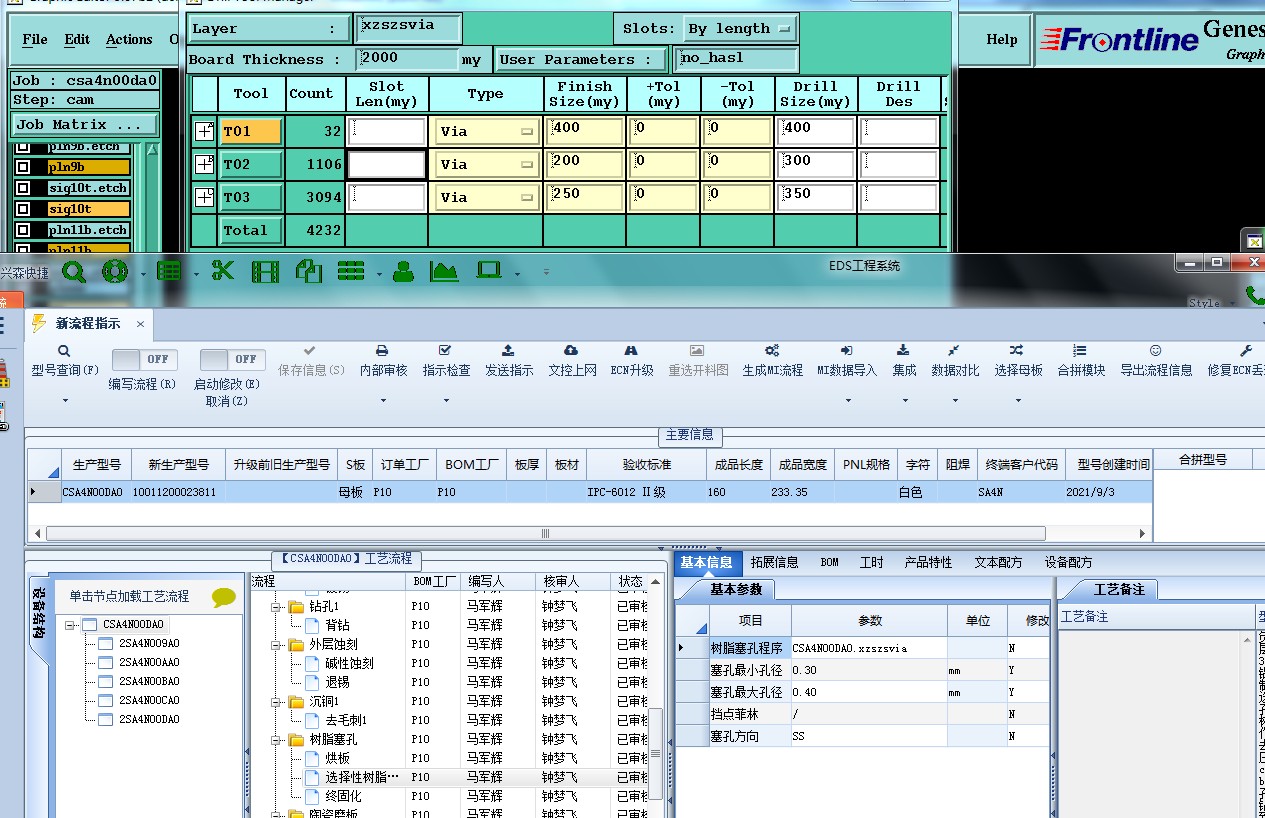Click 选择母板 shuffle icon
Viewport: 1265px width, 818px height.
[1017, 351]
